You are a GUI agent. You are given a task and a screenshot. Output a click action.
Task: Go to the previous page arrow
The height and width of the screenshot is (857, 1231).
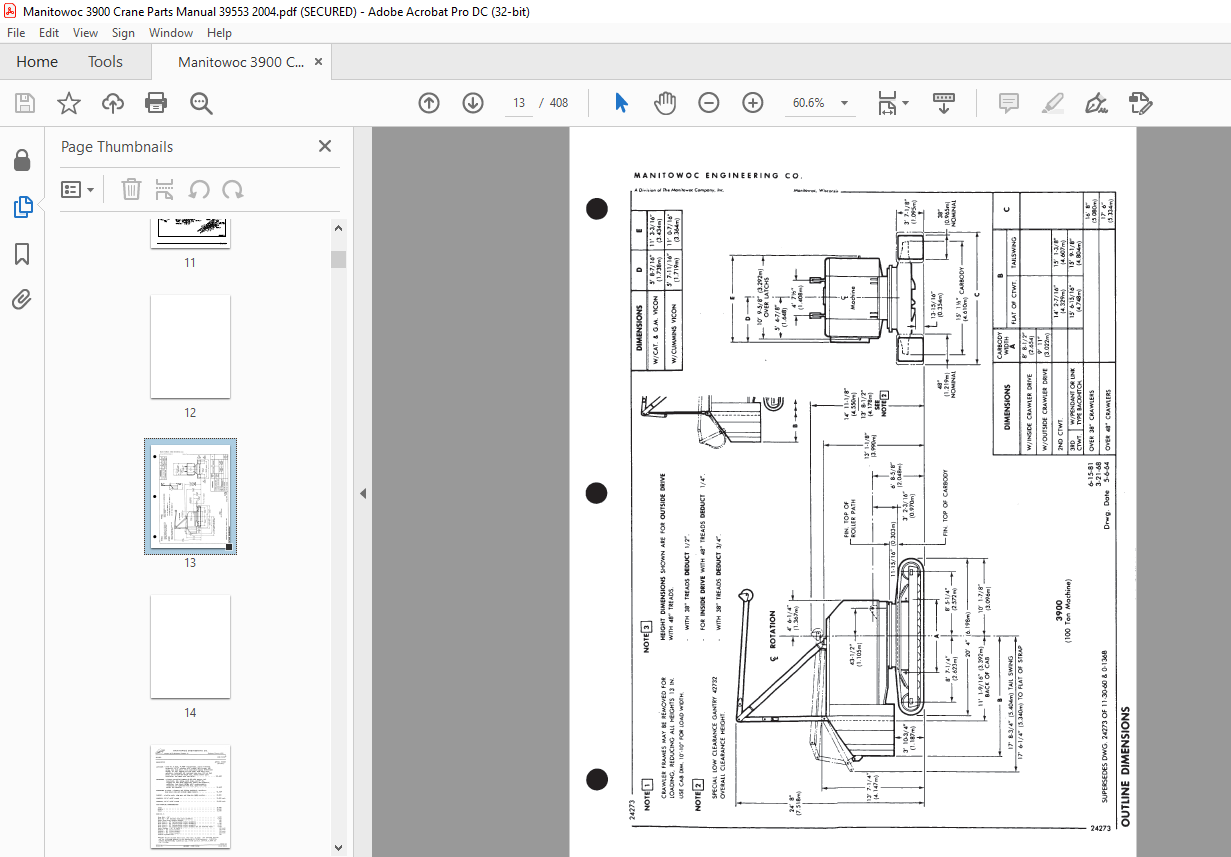pos(429,103)
